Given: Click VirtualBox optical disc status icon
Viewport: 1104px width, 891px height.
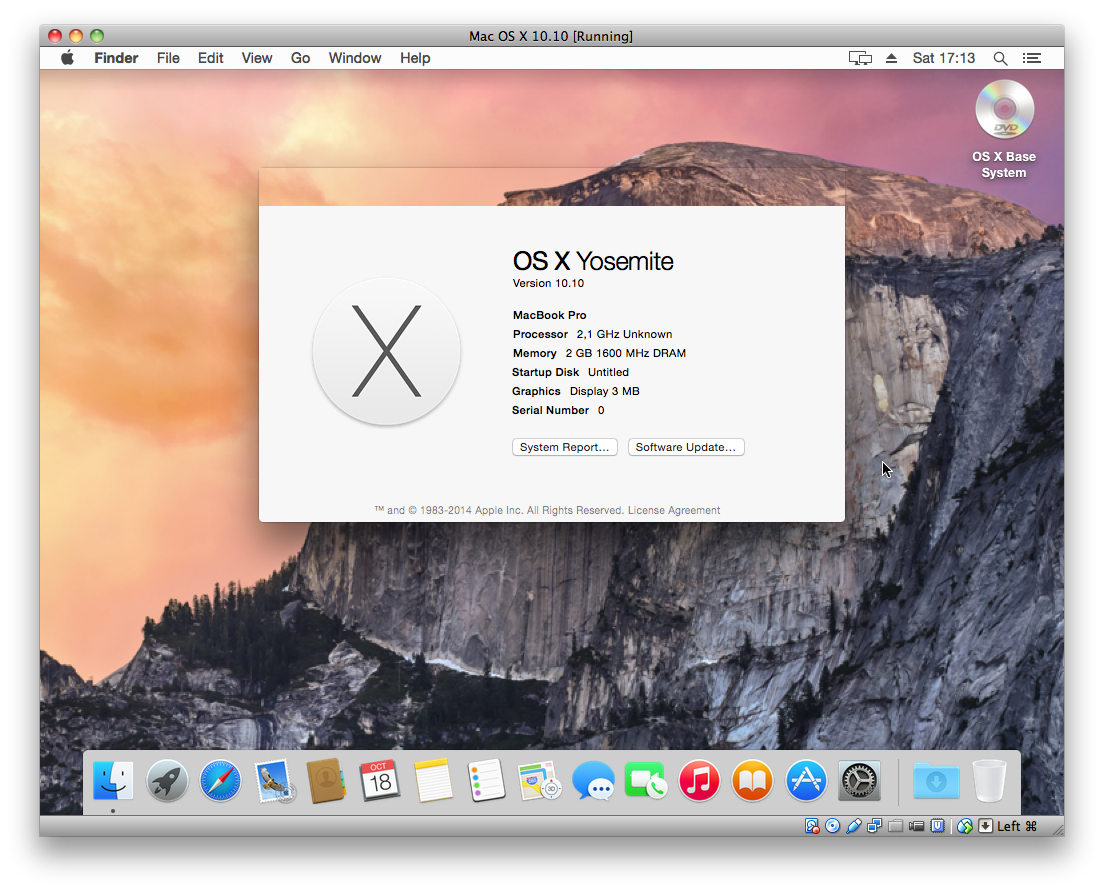Looking at the screenshot, I should click(x=832, y=826).
